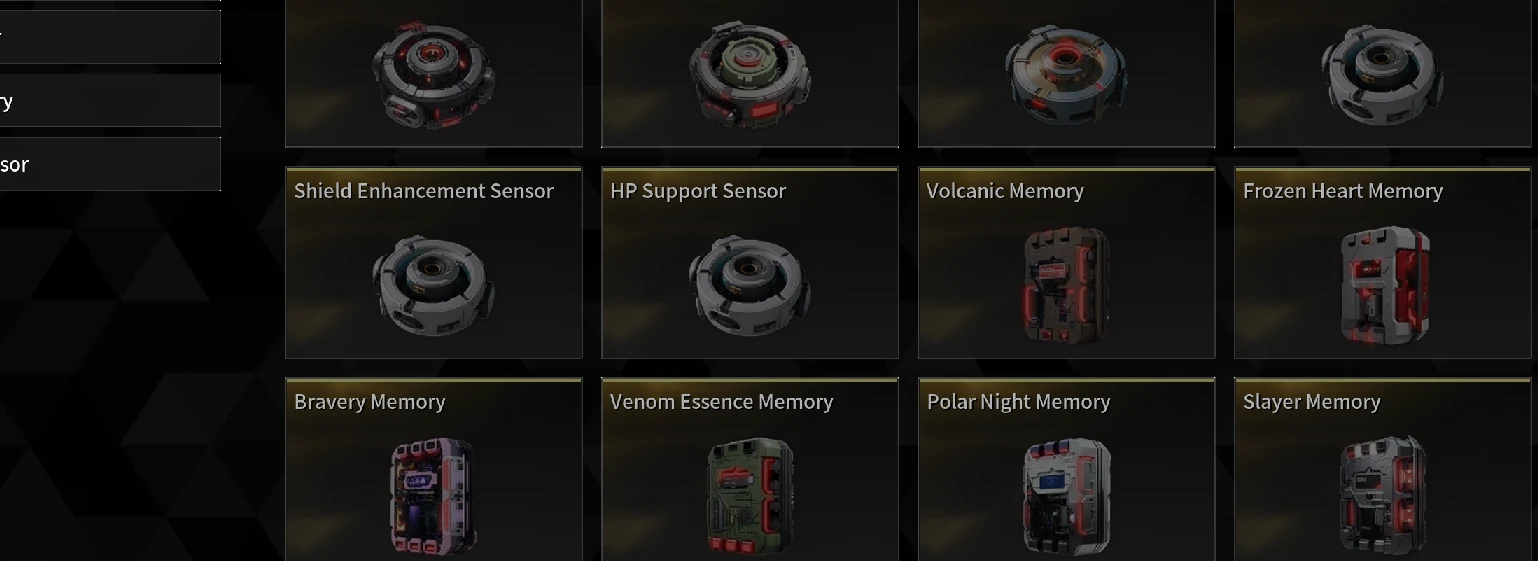The width and height of the screenshot is (1538, 561).
Task: Choose the Volcanic Memory module image
Action: coord(1067,286)
